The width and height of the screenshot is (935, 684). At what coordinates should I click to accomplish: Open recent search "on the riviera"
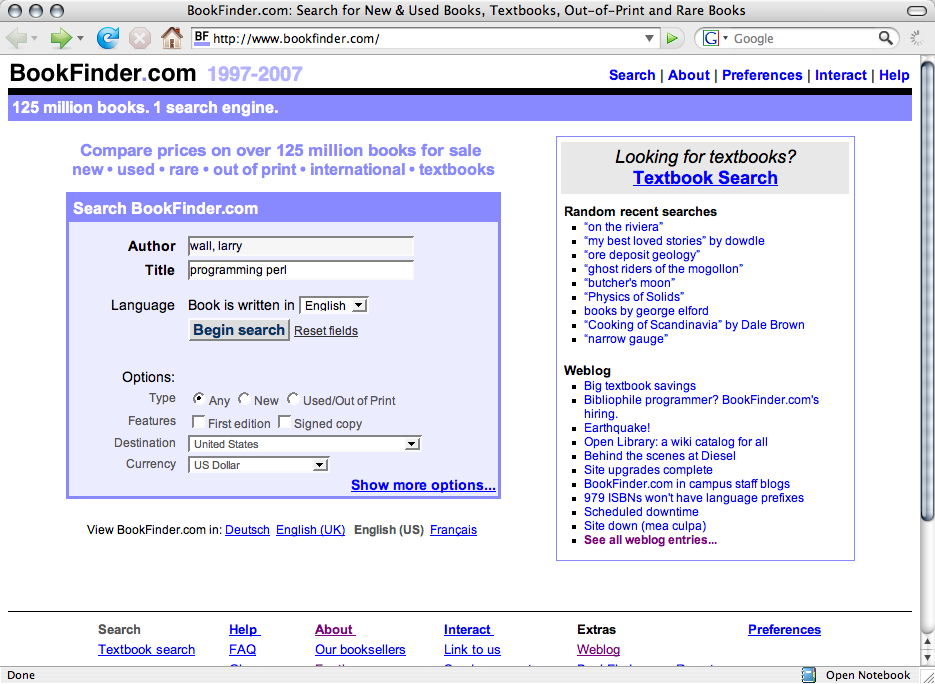623,227
